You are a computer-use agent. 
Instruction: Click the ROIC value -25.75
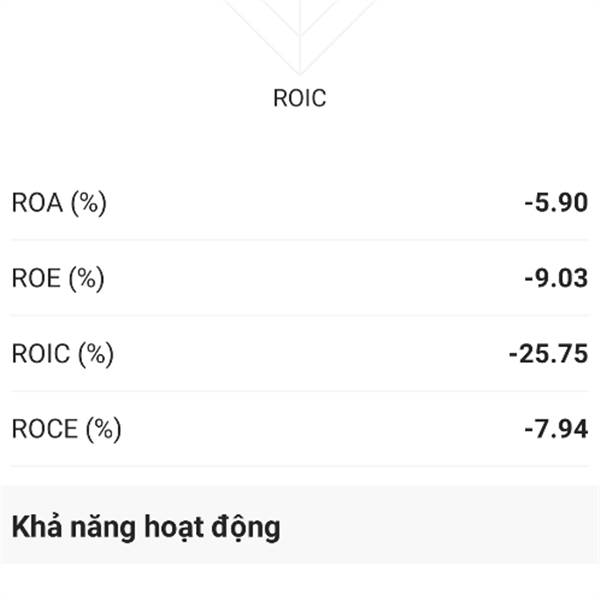(x=548, y=353)
